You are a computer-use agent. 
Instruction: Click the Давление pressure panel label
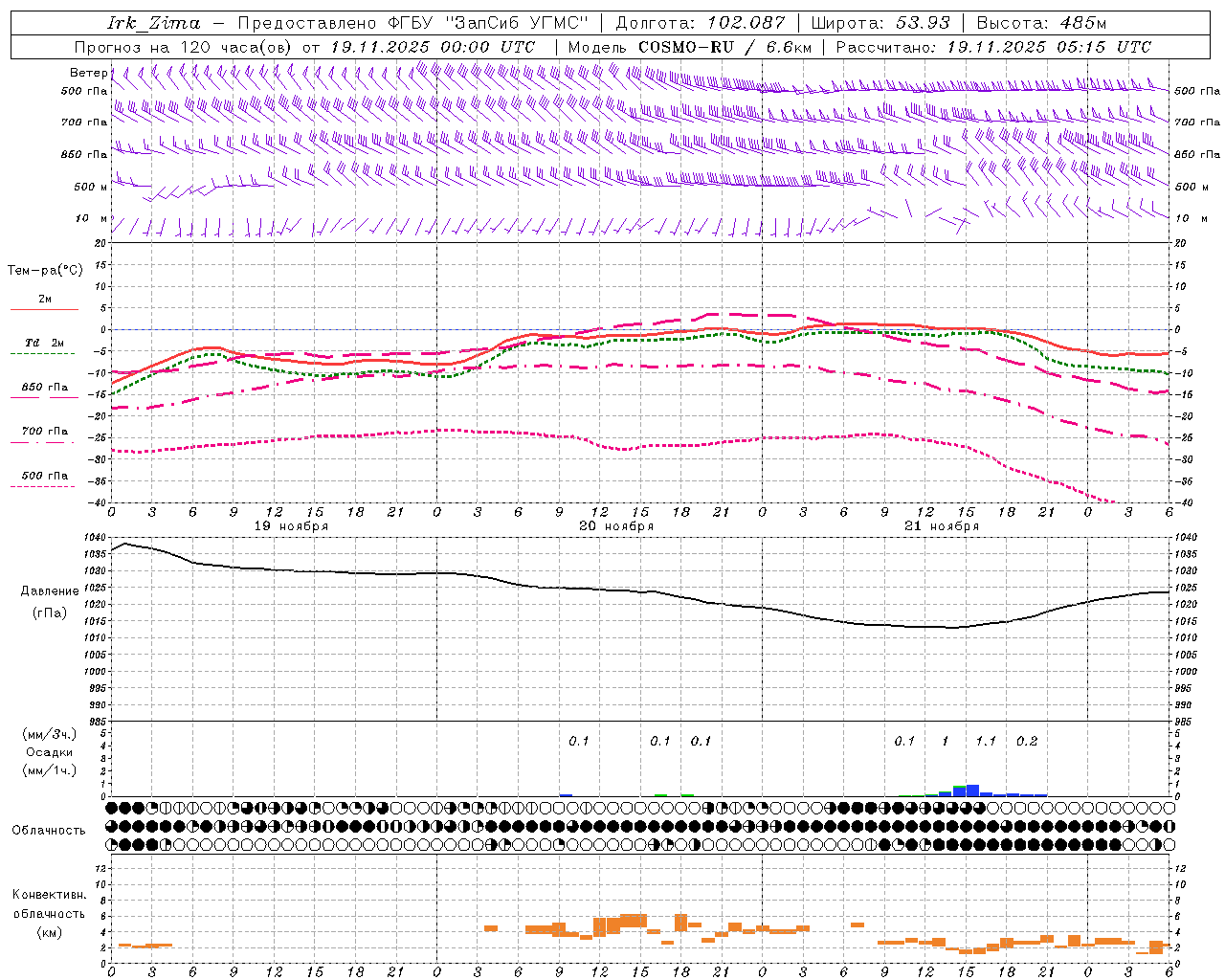[50, 591]
